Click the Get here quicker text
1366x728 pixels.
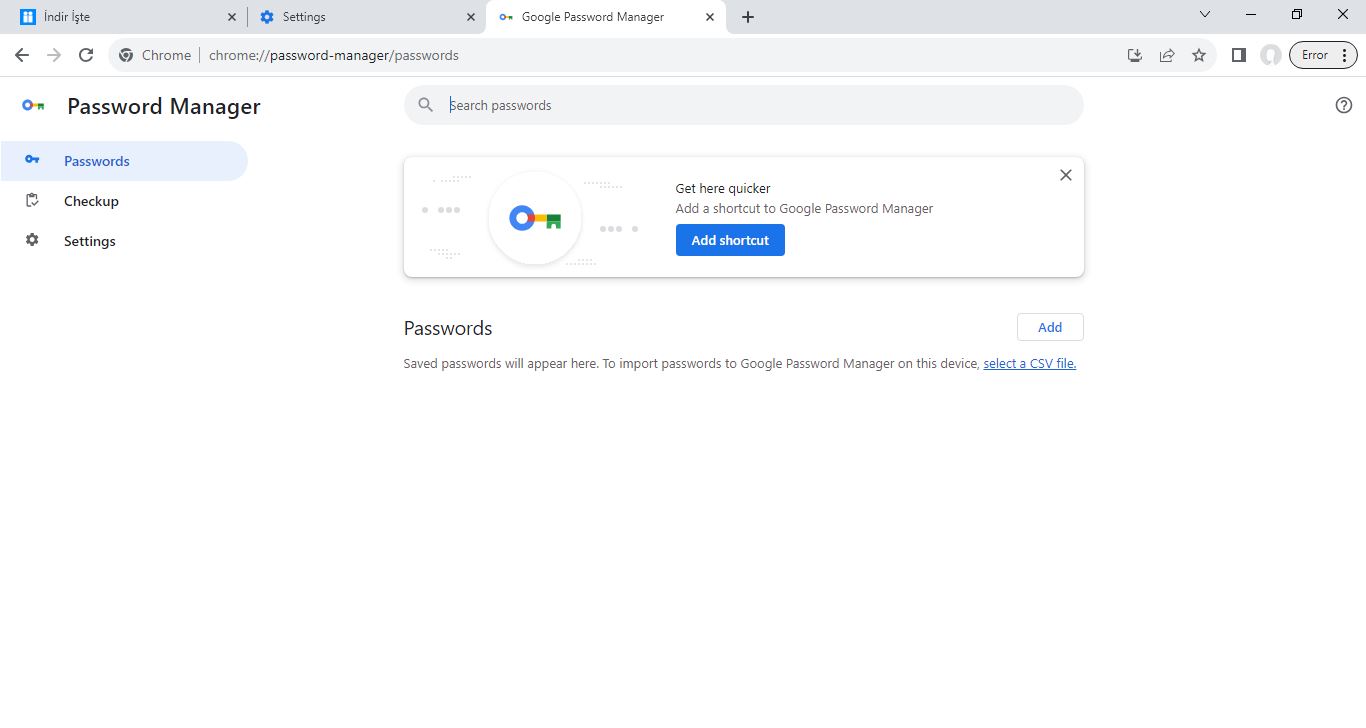point(723,188)
